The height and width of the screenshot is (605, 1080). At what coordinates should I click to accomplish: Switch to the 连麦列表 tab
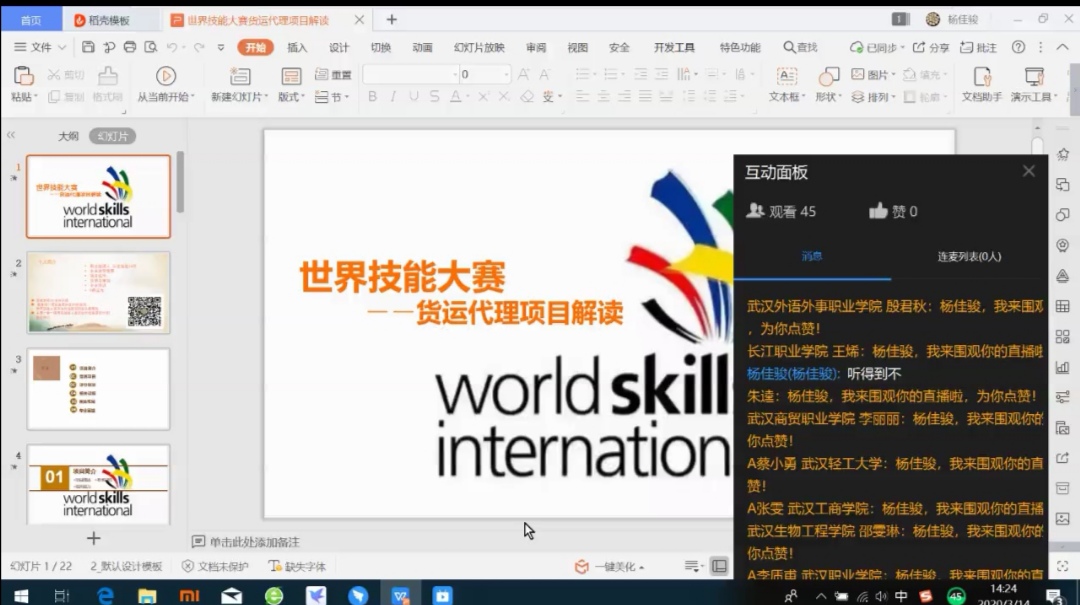968,257
